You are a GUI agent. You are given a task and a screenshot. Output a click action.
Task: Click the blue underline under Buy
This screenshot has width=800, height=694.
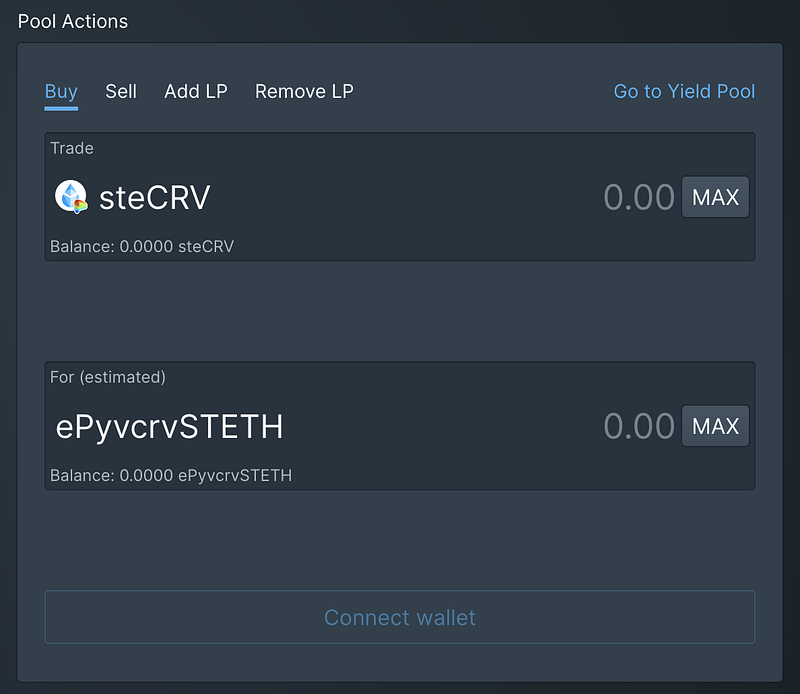61,108
